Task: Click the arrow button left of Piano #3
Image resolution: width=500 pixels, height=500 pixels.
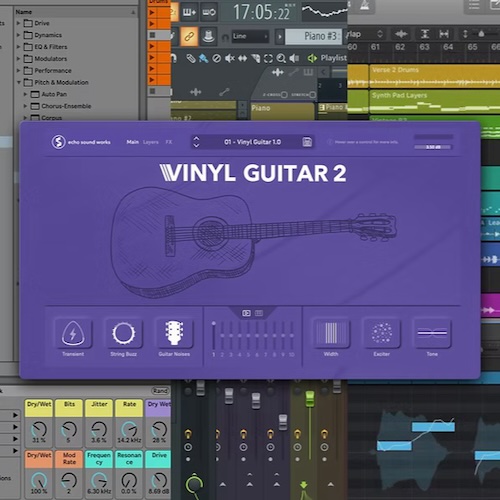Action: click(279, 36)
